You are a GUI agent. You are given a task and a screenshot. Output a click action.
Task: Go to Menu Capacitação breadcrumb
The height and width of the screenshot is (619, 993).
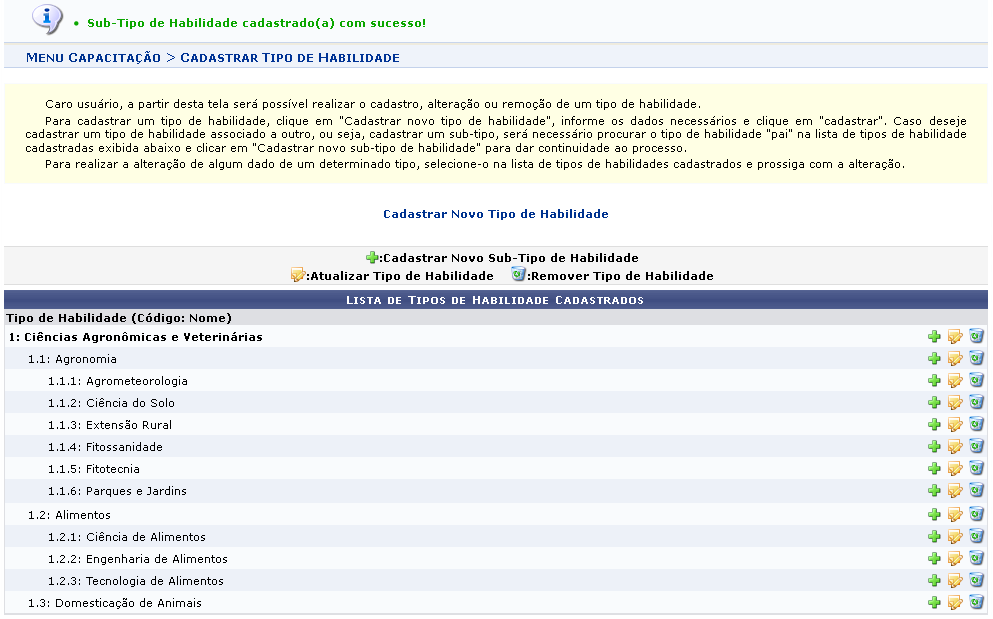[x=93, y=58]
